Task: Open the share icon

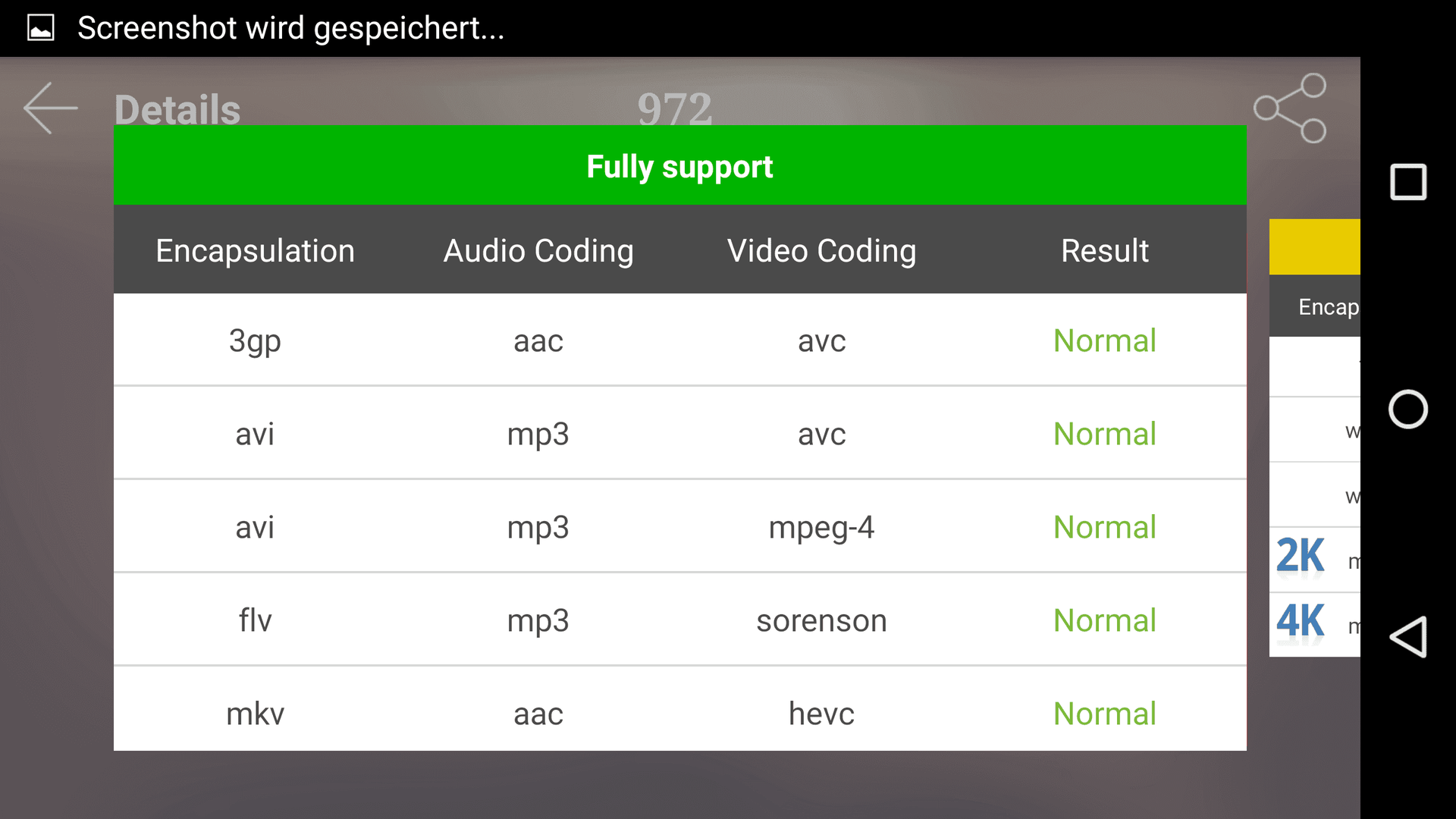Action: 1290,108
